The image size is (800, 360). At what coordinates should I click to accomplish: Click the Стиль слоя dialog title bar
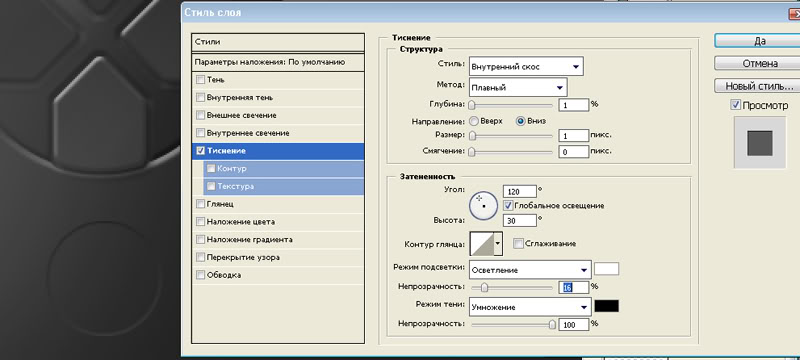click(491, 13)
